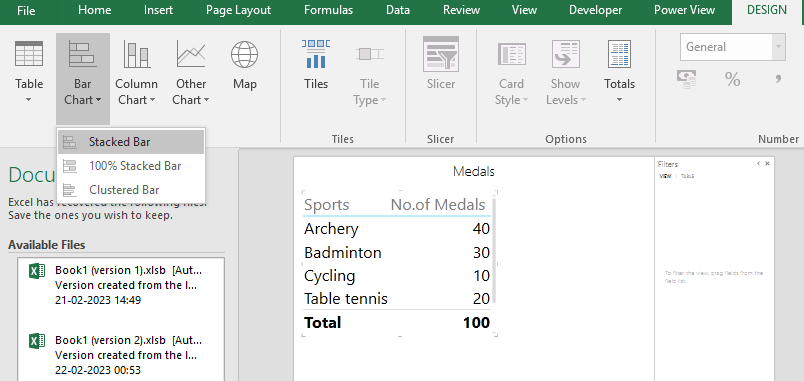Select the Cycling row cell
804x381 pixels.
pos(330,276)
